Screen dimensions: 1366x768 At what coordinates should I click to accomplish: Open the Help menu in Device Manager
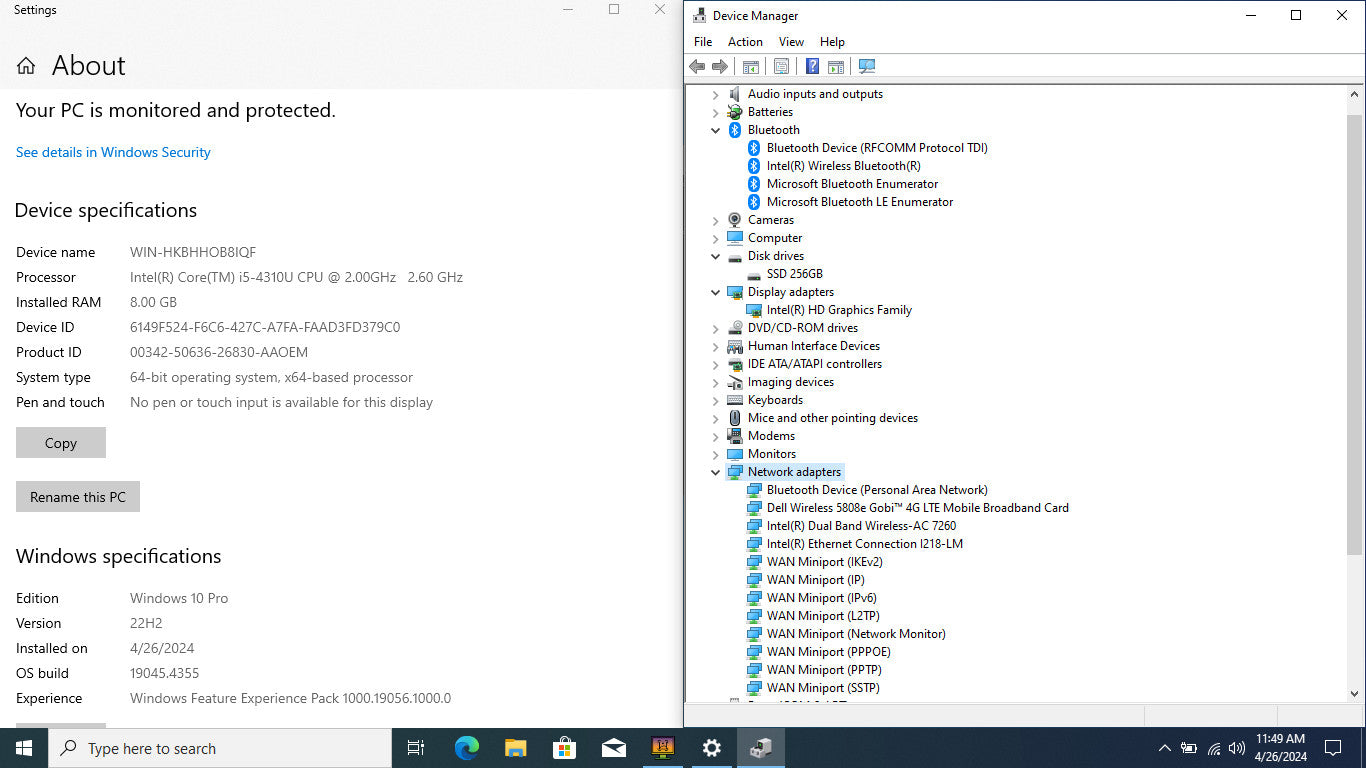pyautogui.click(x=832, y=42)
